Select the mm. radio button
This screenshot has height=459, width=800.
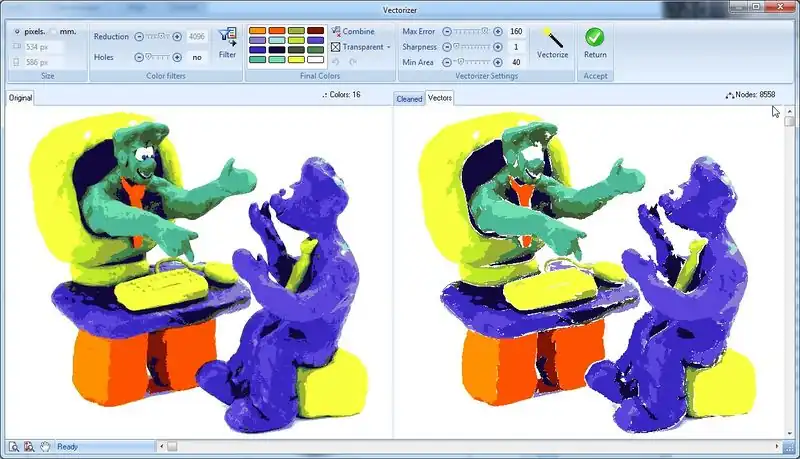point(53,32)
